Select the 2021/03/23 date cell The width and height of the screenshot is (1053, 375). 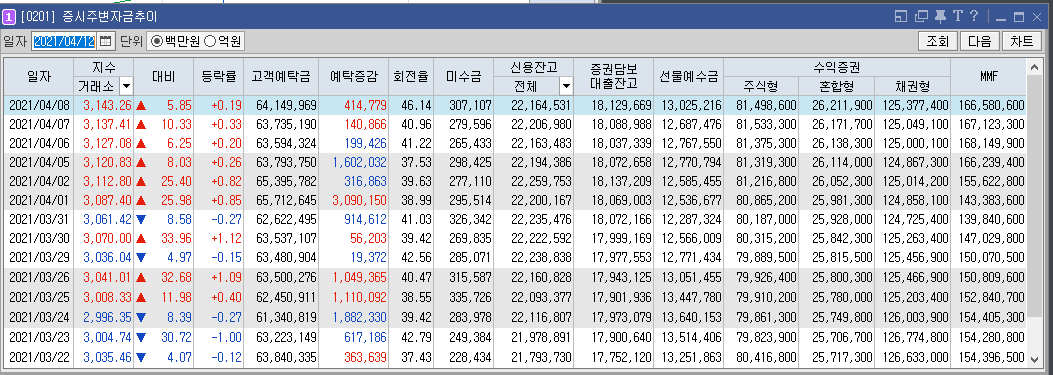point(39,337)
